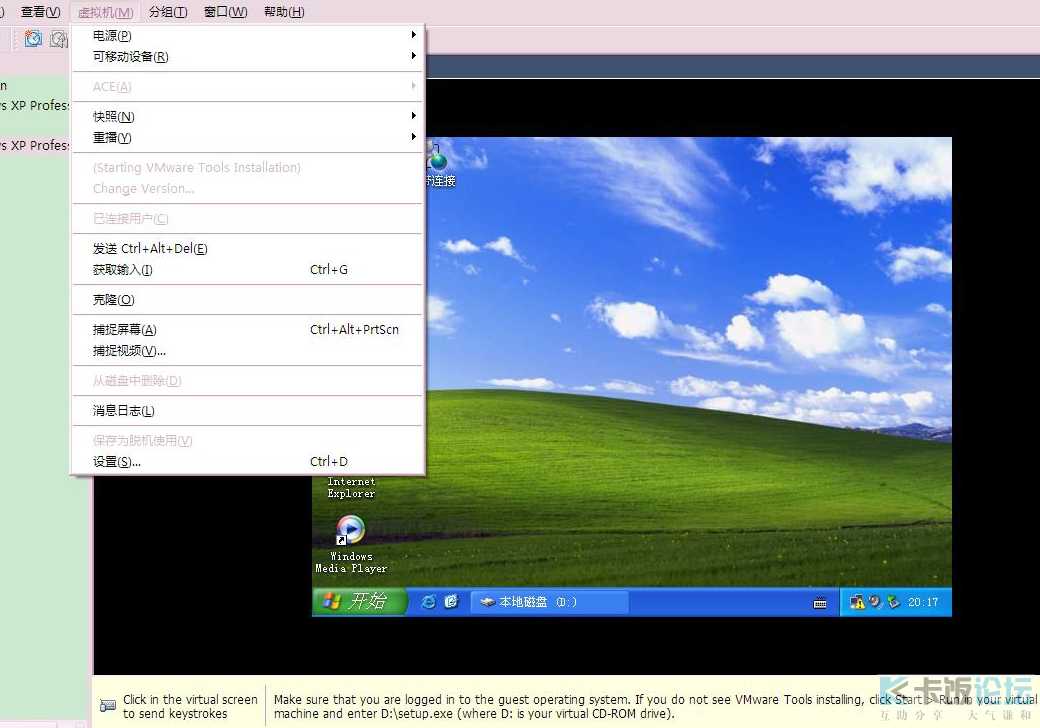Expand the 可移动设备(R) submenu
Viewport: 1040px width, 728px height.
coord(247,56)
